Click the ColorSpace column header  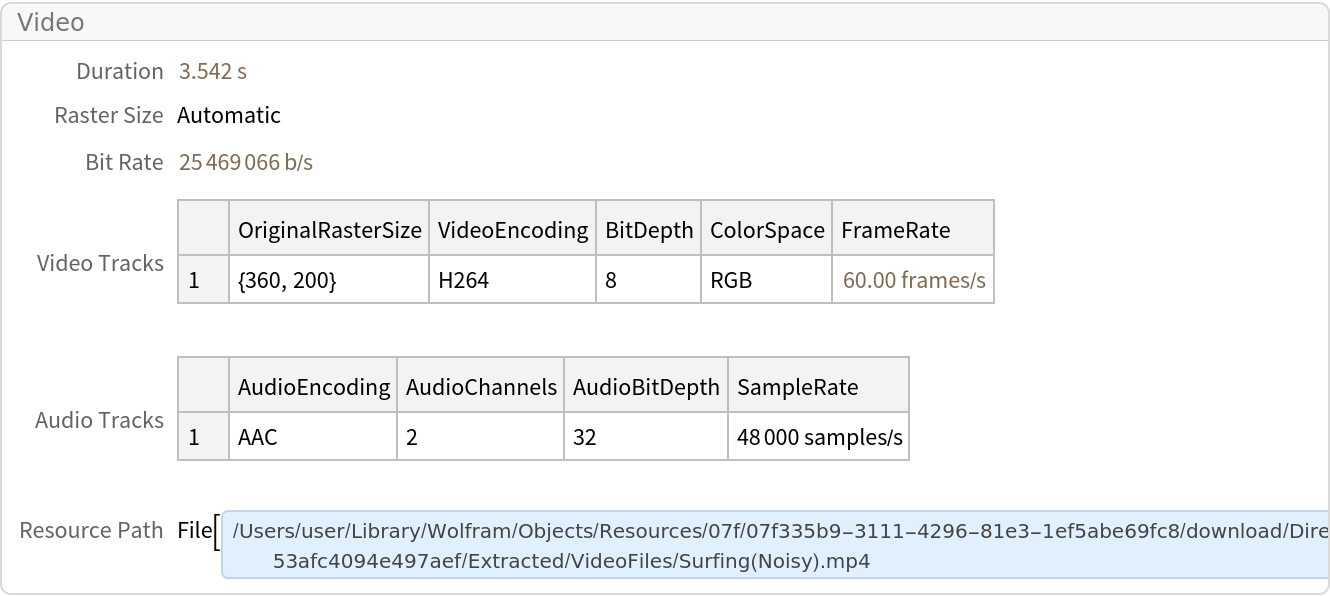pos(767,230)
